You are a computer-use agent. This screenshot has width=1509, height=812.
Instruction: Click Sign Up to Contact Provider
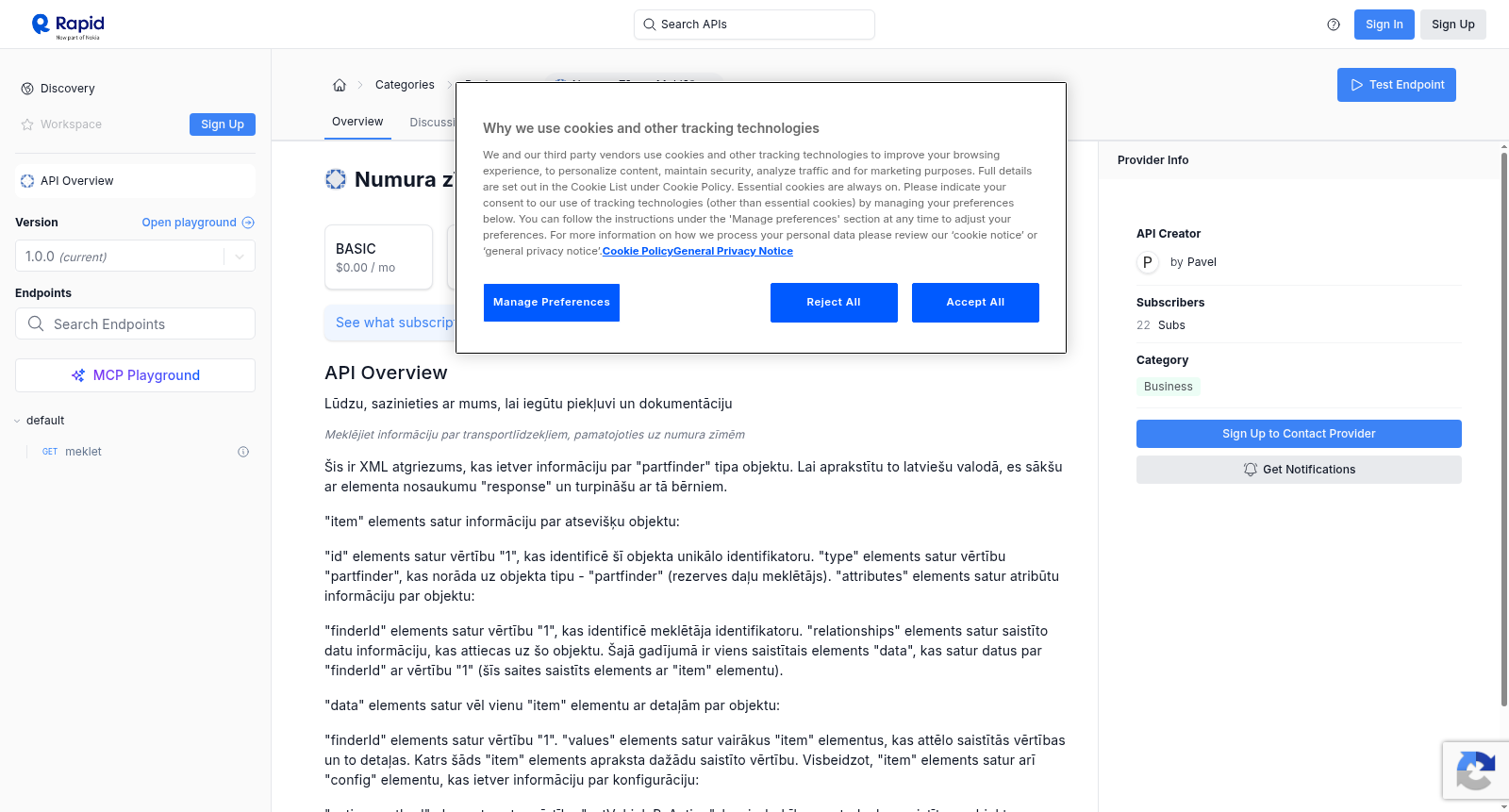[x=1299, y=434]
